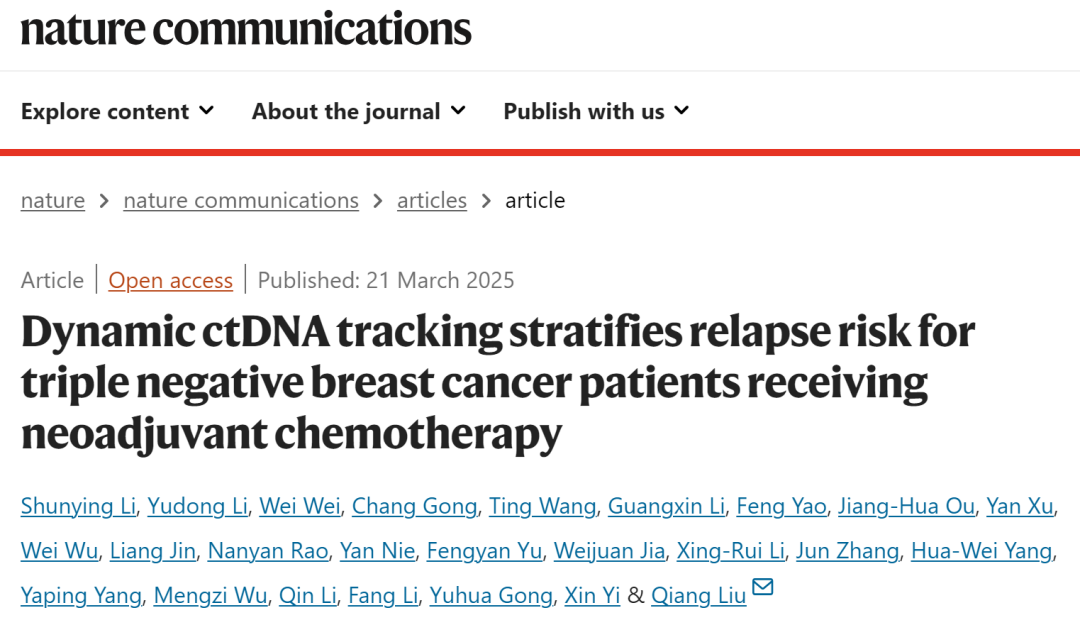Click the email envelope icon after Qiang Liu
The image size is (1080, 625).
763,588
